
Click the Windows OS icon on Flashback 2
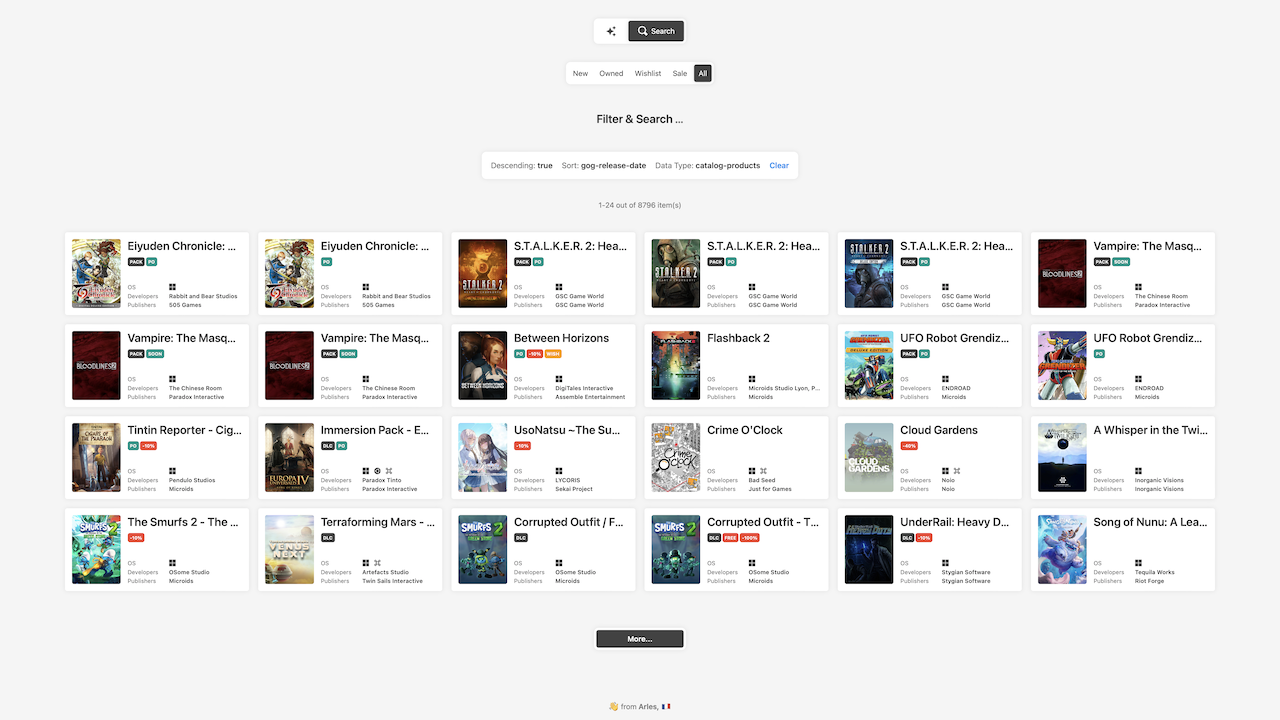coord(752,380)
